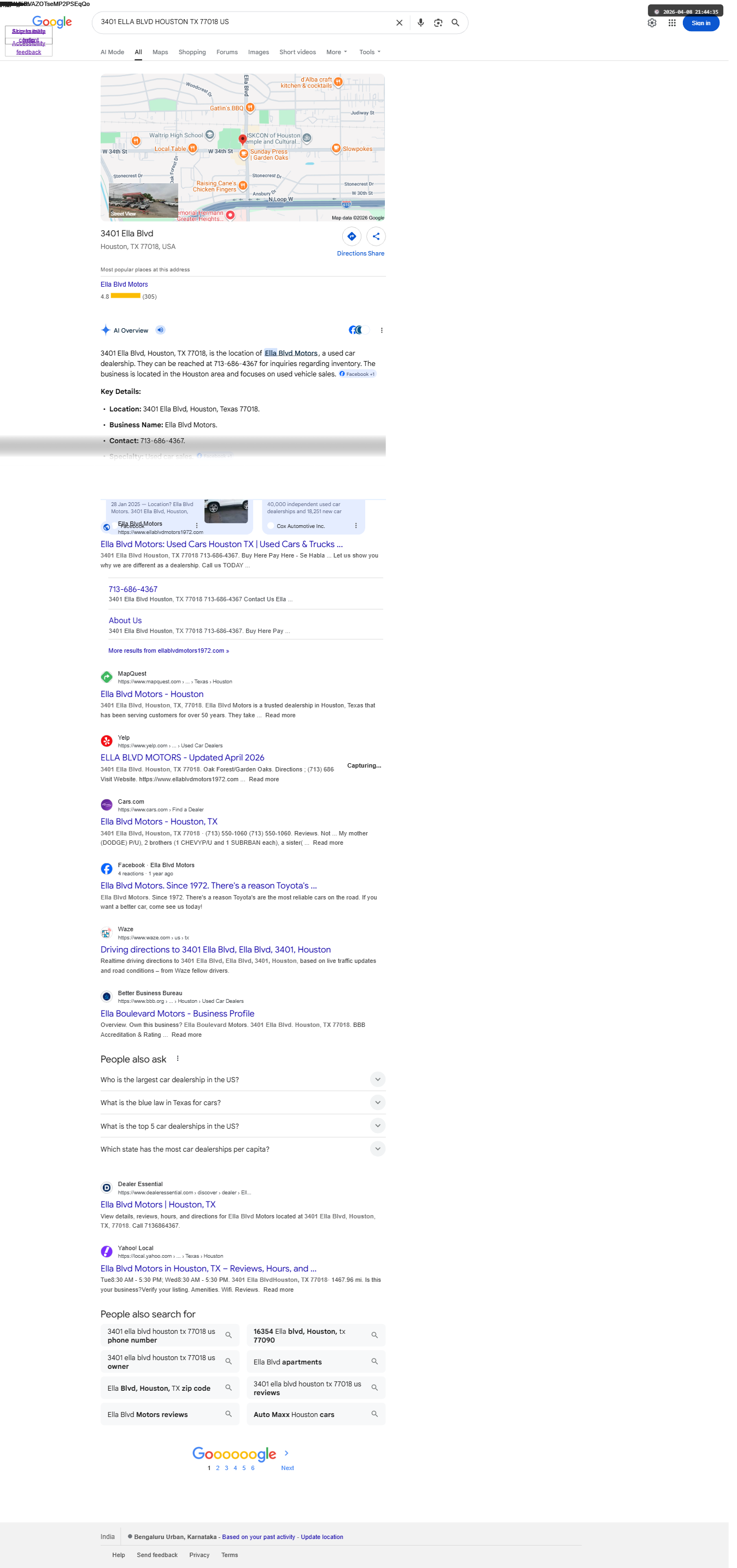Image resolution: width=737 pixels, height=1568 pixels.
Task: Click the red pin on the map
Action: point(243,140)
